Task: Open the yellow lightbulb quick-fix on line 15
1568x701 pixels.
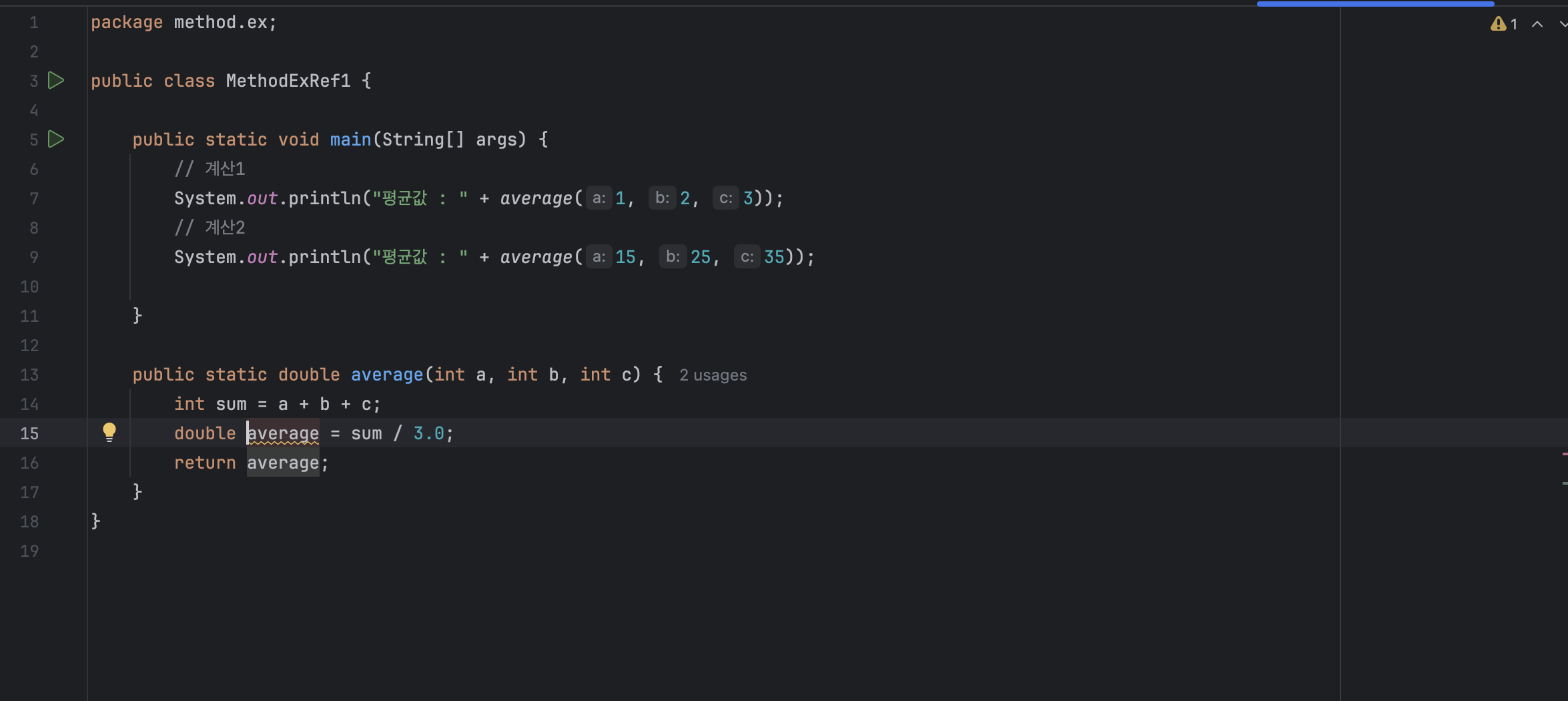Action: [109, 433]
